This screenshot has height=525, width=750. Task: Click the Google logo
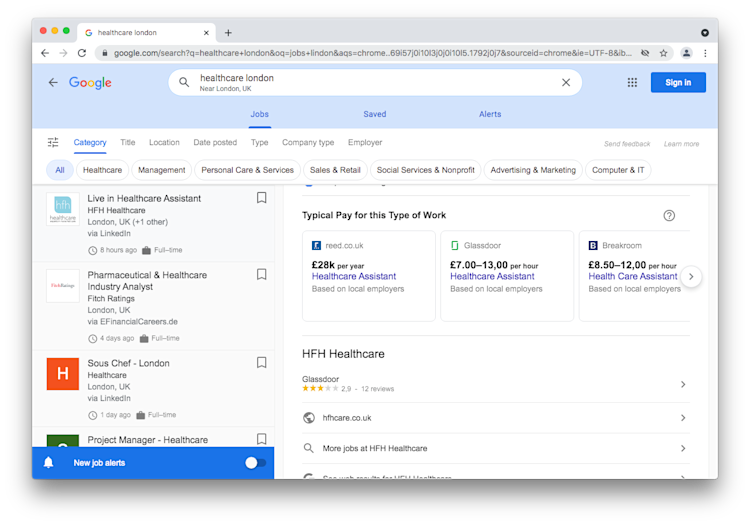coord(90,83)
